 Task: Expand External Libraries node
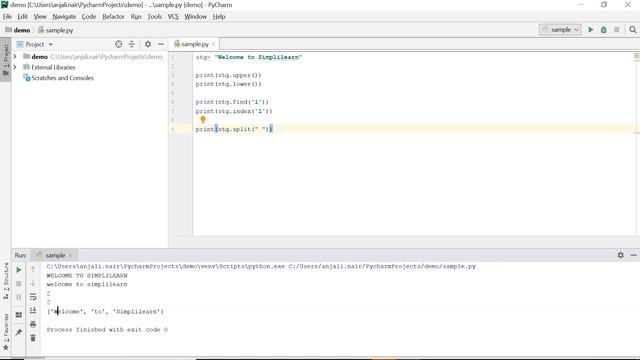point(15,67)
